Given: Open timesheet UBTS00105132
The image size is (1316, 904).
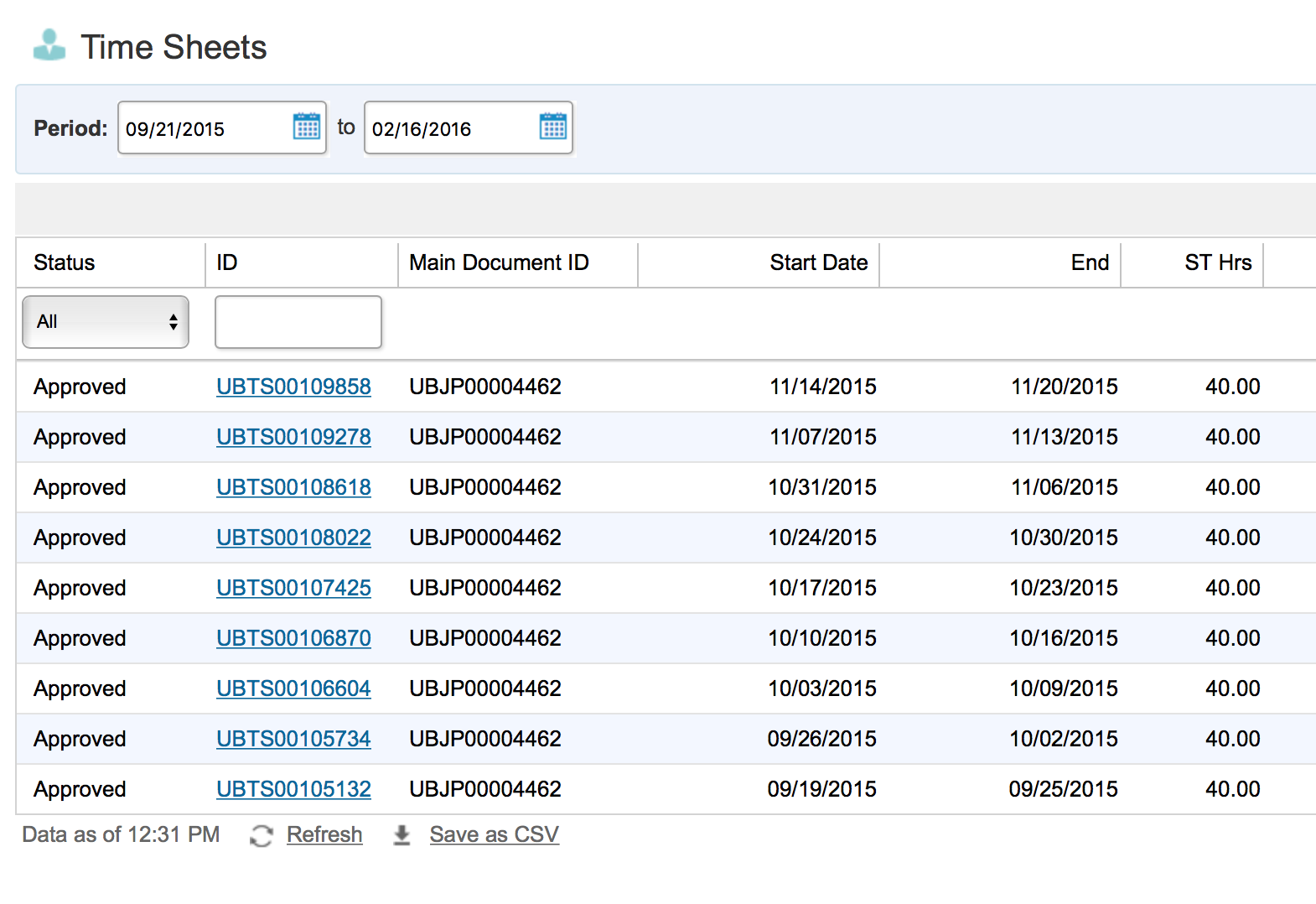Looking at the screenshot, I should pyautogui.click(x=293, y=789).
